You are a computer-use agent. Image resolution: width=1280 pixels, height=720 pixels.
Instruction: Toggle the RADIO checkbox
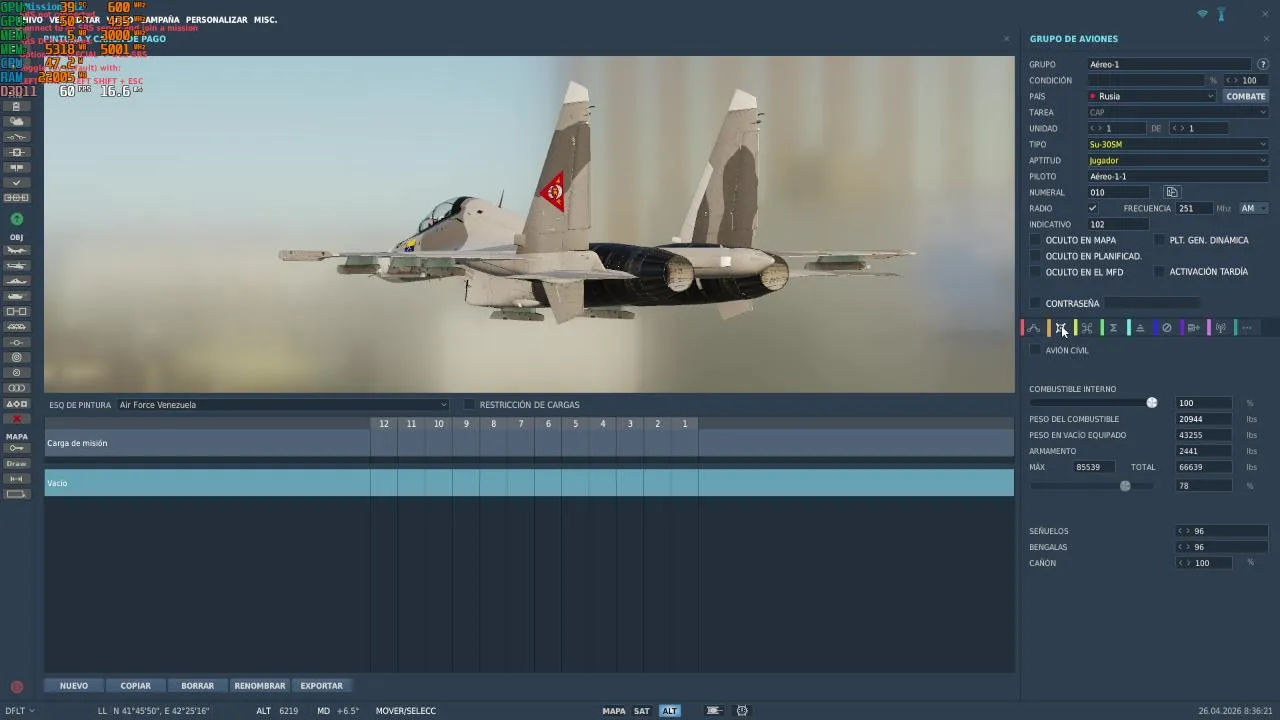click(1092, 208)
